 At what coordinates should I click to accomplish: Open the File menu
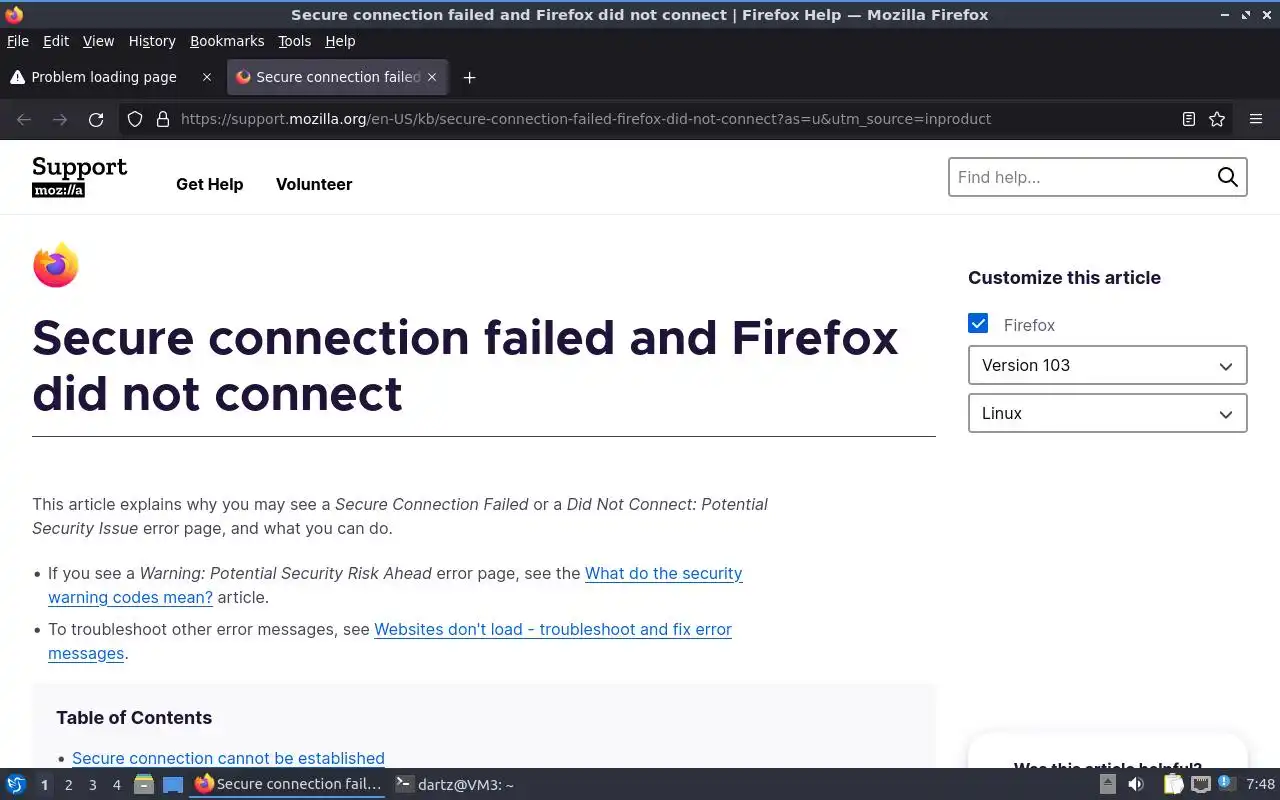pyautogui.click(x=18, y=41)
